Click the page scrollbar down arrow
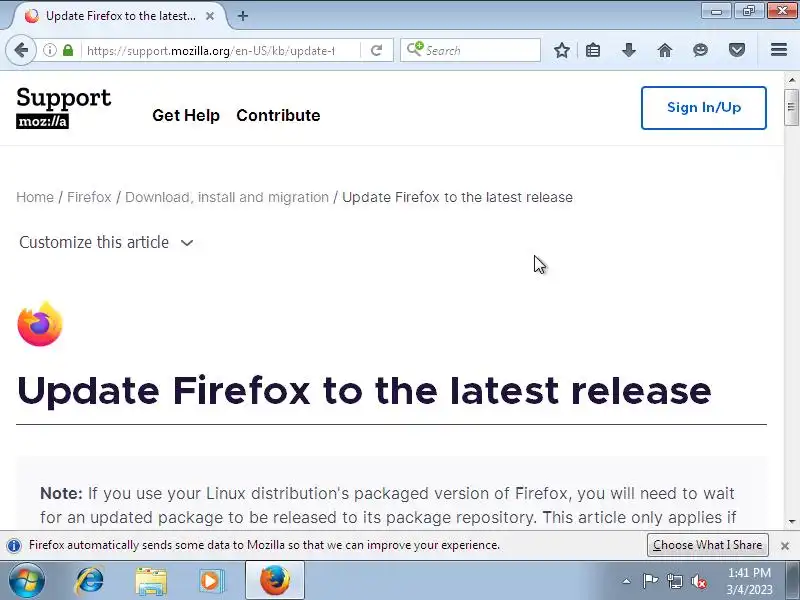Image resolution: width=800 pixels, height=600 pixels. pyautogui.click(x=792, y=521)
